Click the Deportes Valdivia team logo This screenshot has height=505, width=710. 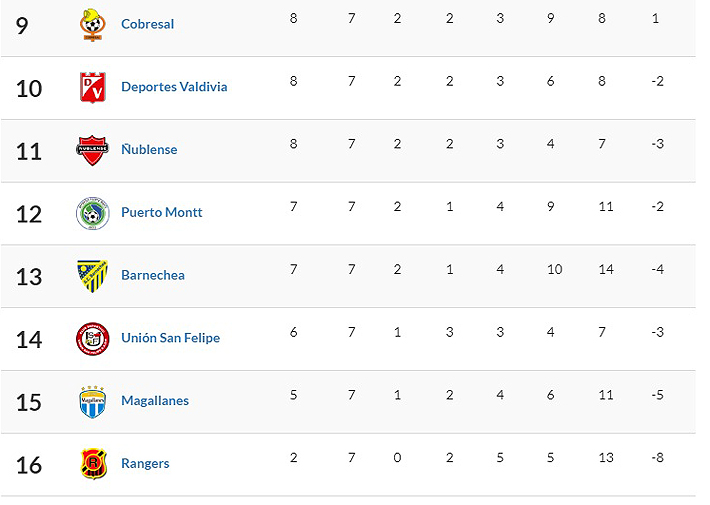pos(92,87)
